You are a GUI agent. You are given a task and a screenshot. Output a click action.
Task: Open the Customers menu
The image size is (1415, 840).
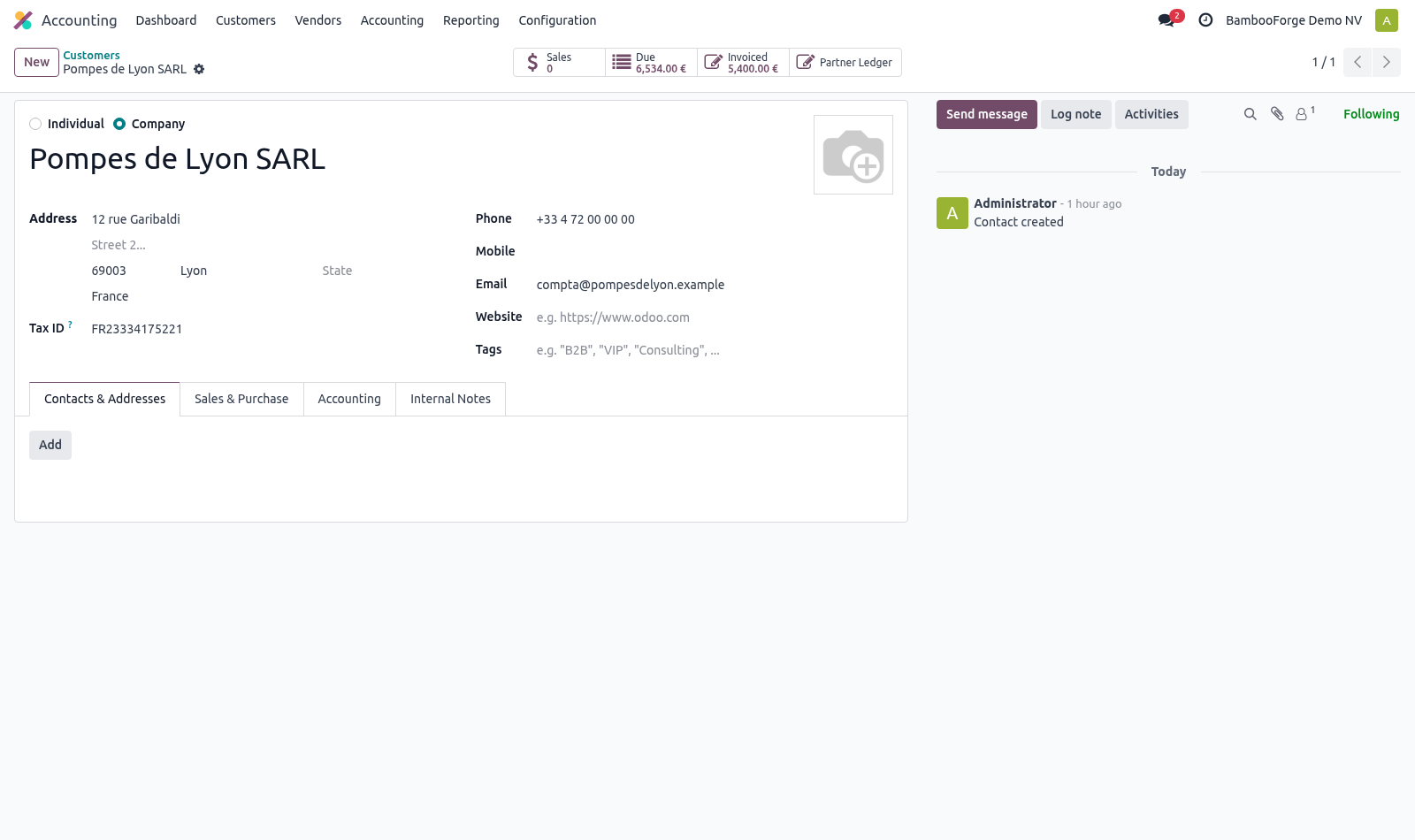246,20
